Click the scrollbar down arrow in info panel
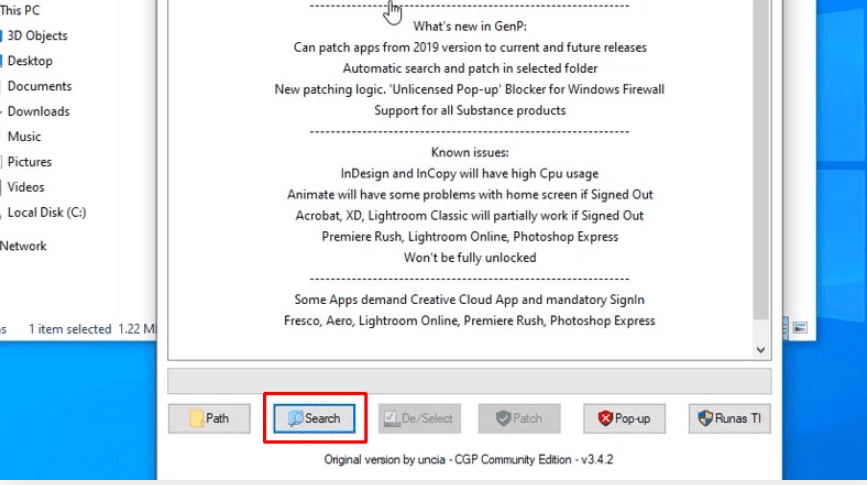Viewport: 867px width, 485px height. tap(761, 350)
